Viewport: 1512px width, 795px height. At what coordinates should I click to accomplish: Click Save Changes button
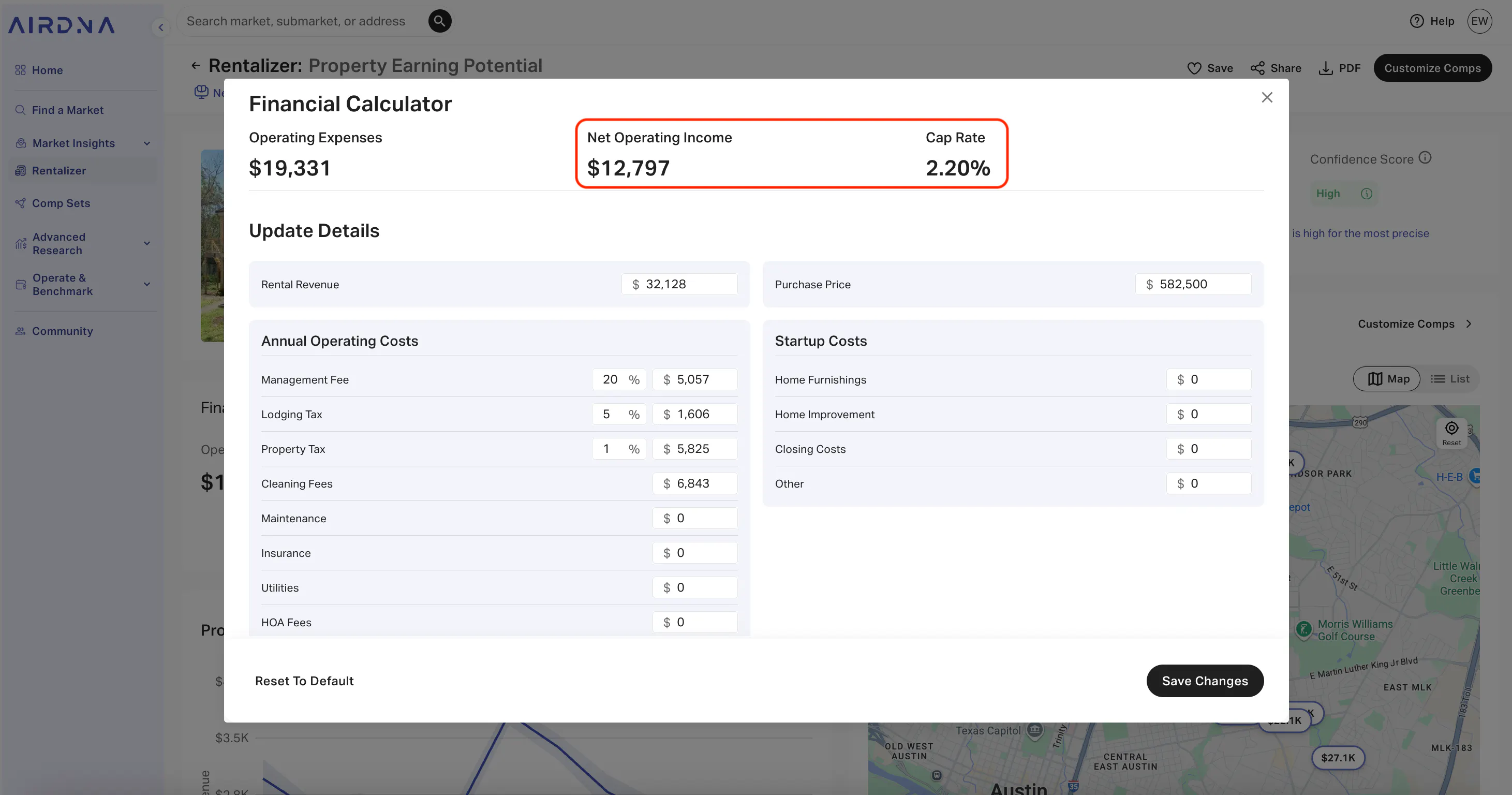coord(1205,681)
